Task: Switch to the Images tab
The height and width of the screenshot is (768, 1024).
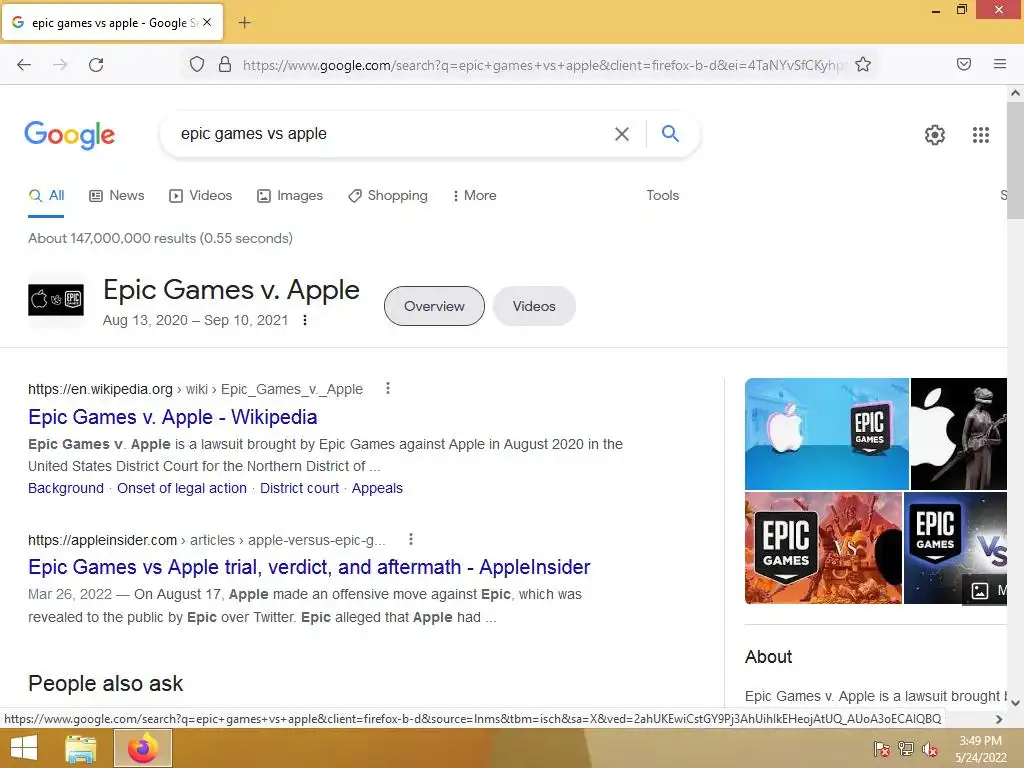Action: 290,195
